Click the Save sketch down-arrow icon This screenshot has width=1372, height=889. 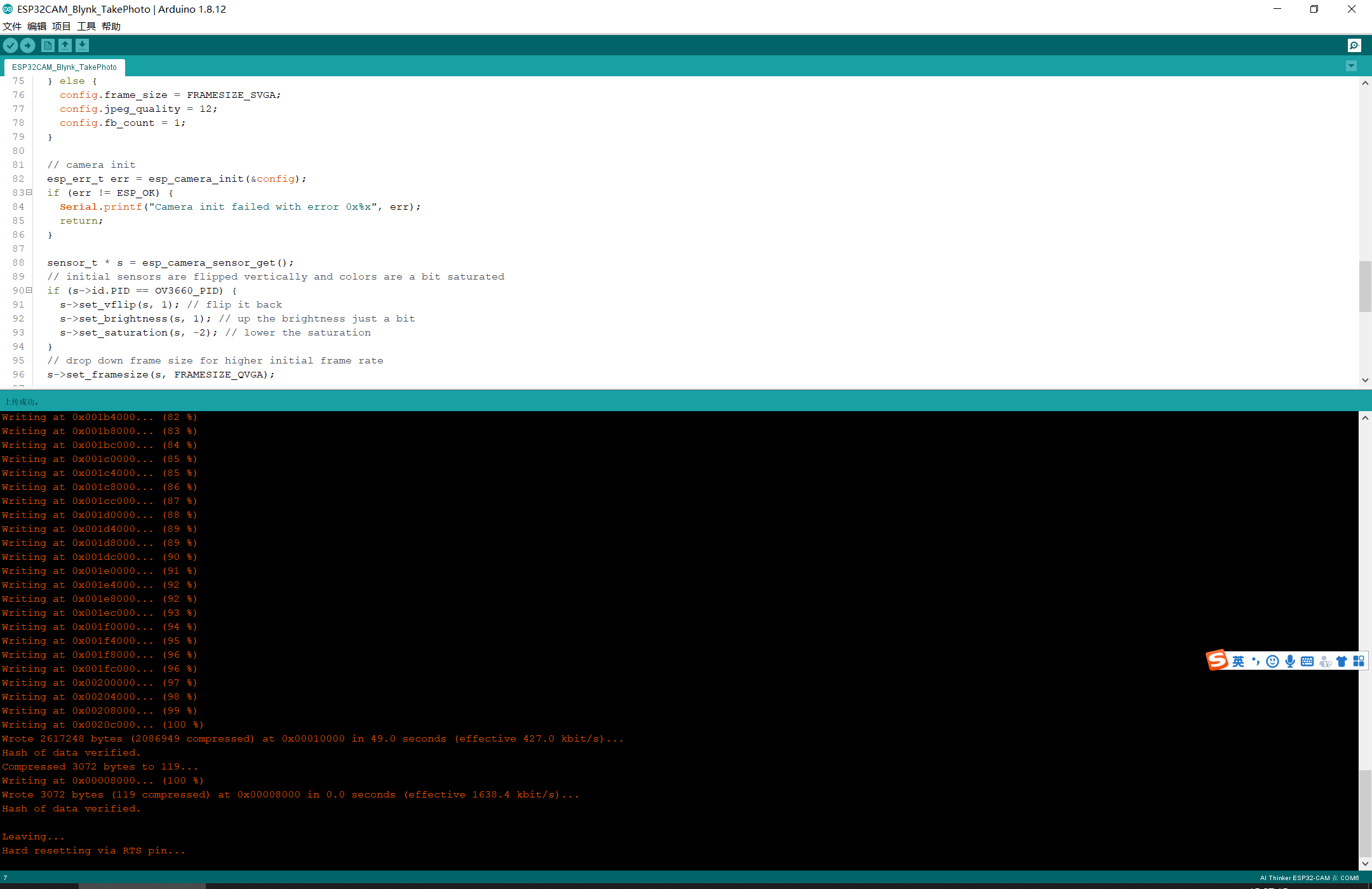point(82,45)
